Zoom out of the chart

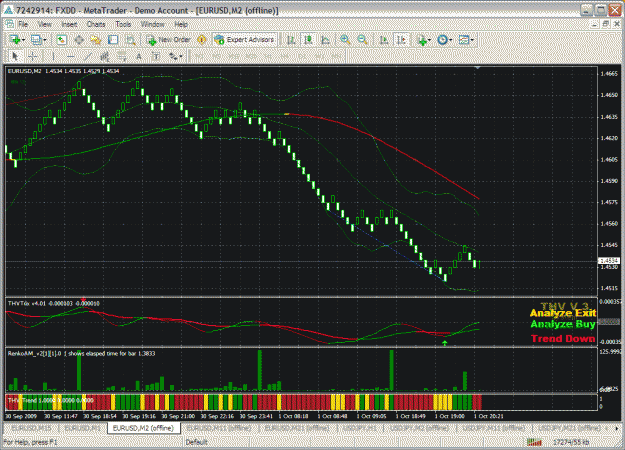[x=362, y=40]
